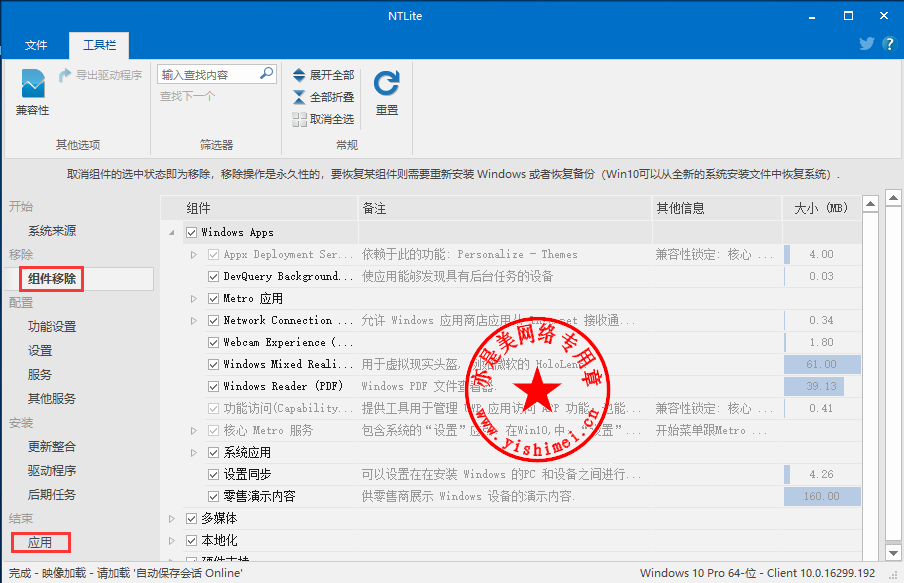
Task: Click the outer scrollbar up arrow
Action: [894, 198]
